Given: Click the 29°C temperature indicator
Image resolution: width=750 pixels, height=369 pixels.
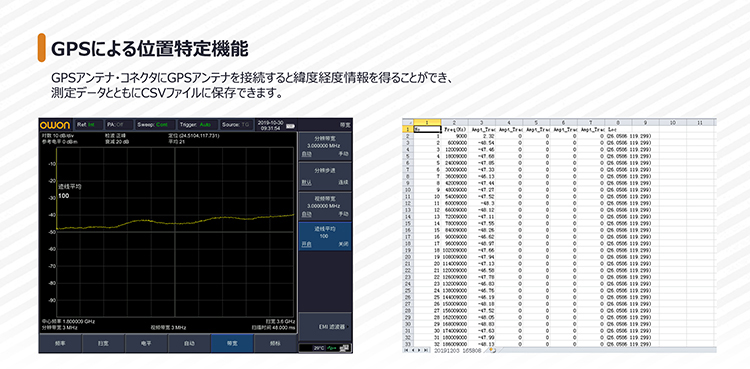Looking at the screenshot, I should click(x=319, y=348).
